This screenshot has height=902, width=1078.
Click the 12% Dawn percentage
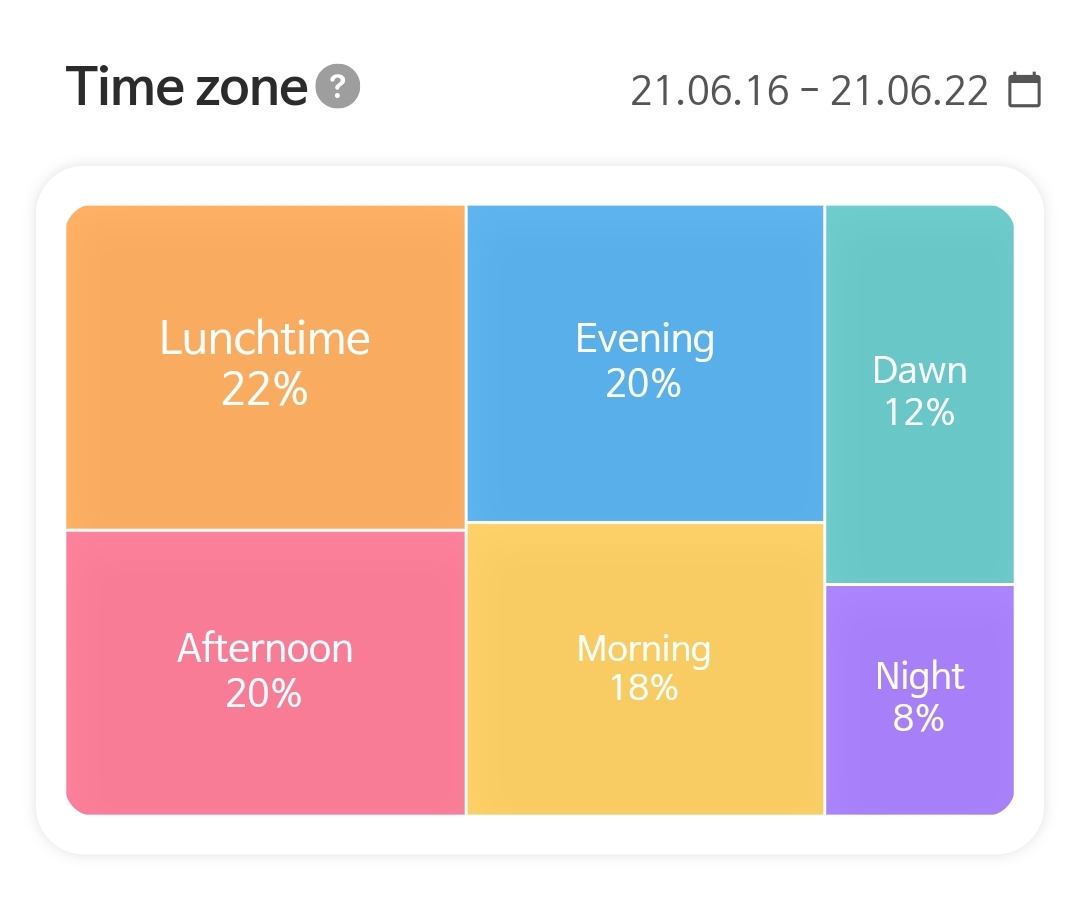[x=919, y=412]
